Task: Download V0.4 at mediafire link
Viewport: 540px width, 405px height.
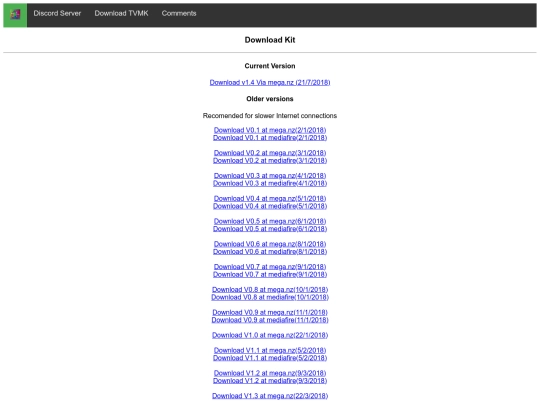Action: click(270, 206)
